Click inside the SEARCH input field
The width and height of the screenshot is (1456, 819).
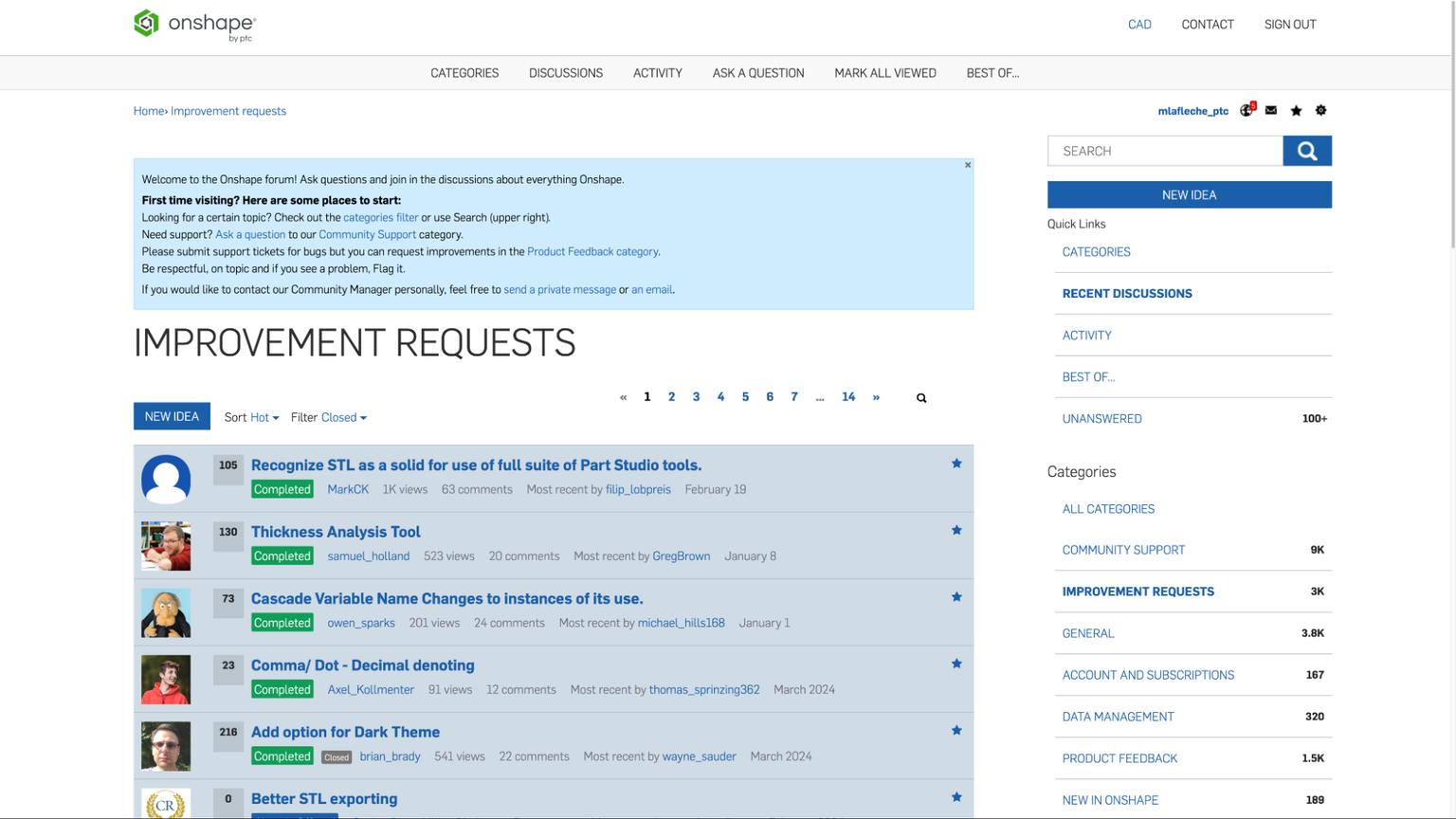[1156, 150]
